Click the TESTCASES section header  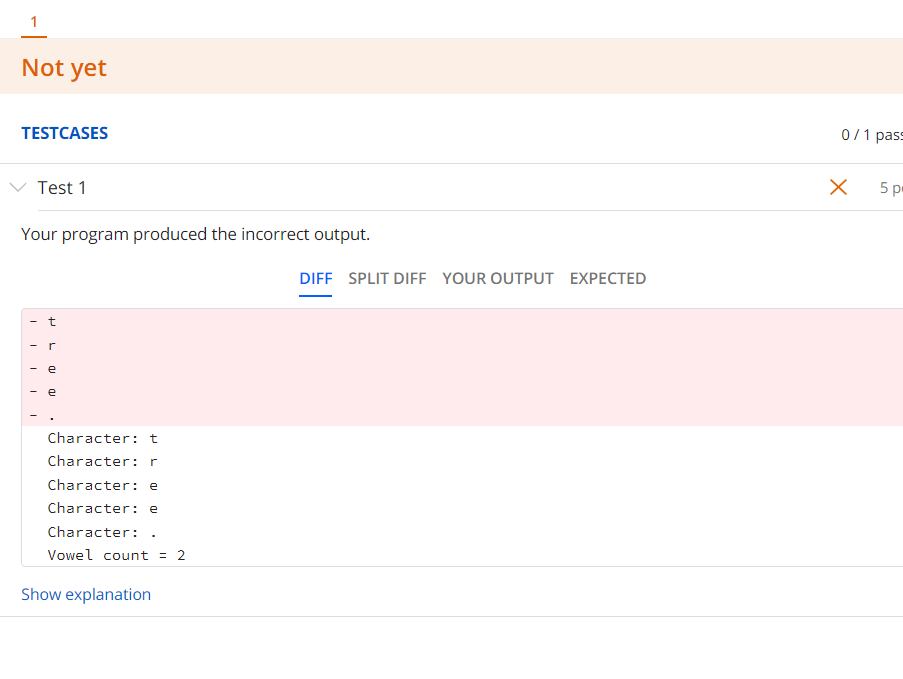click(x=64, y=133)
